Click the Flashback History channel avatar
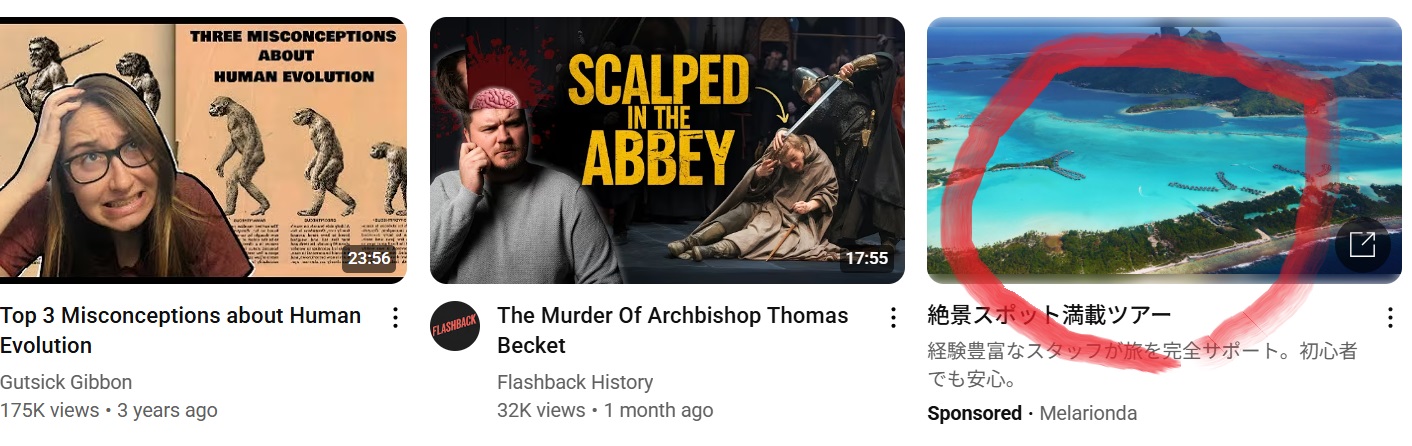1412x446 pixels. coord(455,326)
